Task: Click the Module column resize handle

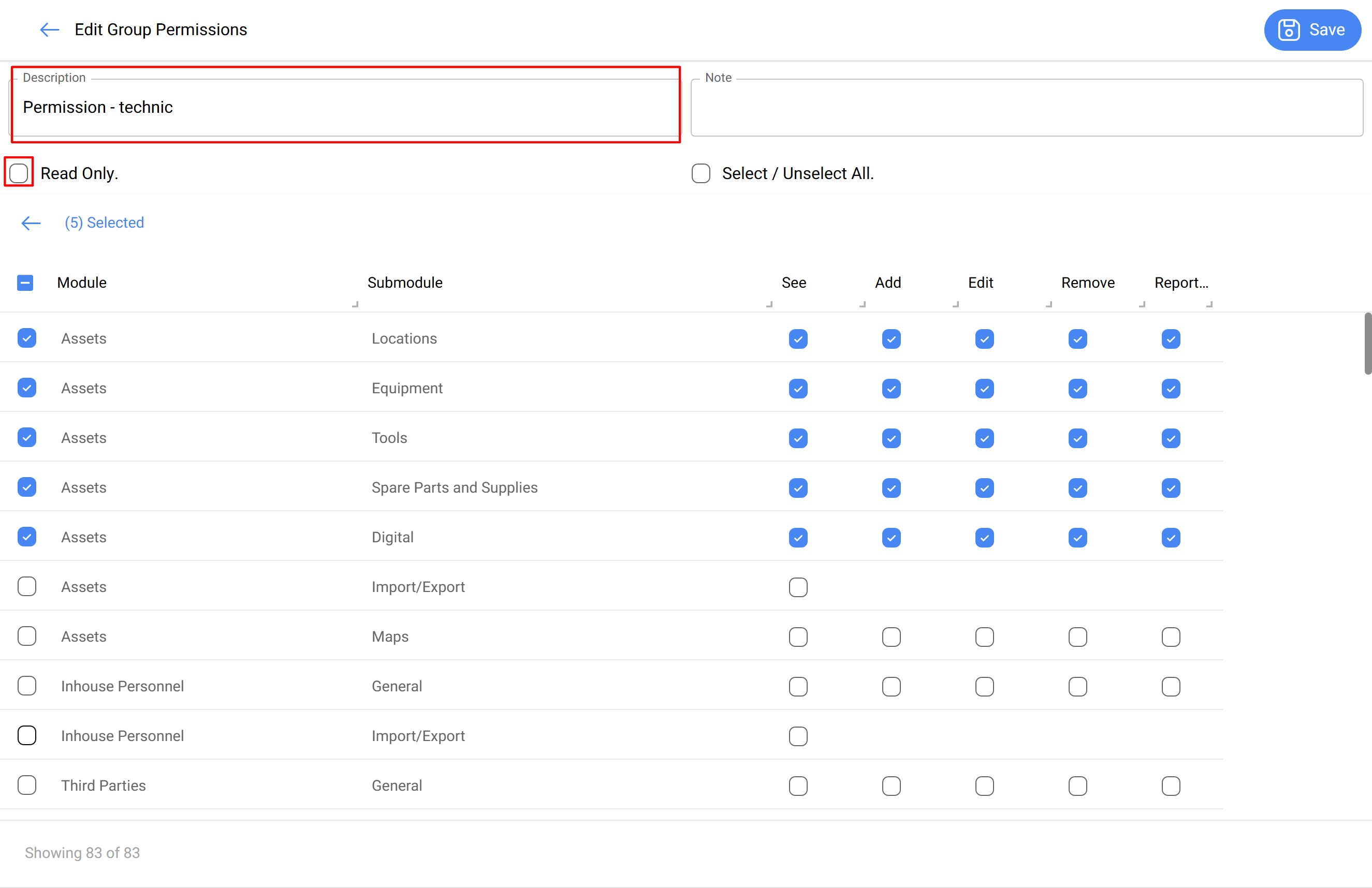Action: (x=355, y=304)
